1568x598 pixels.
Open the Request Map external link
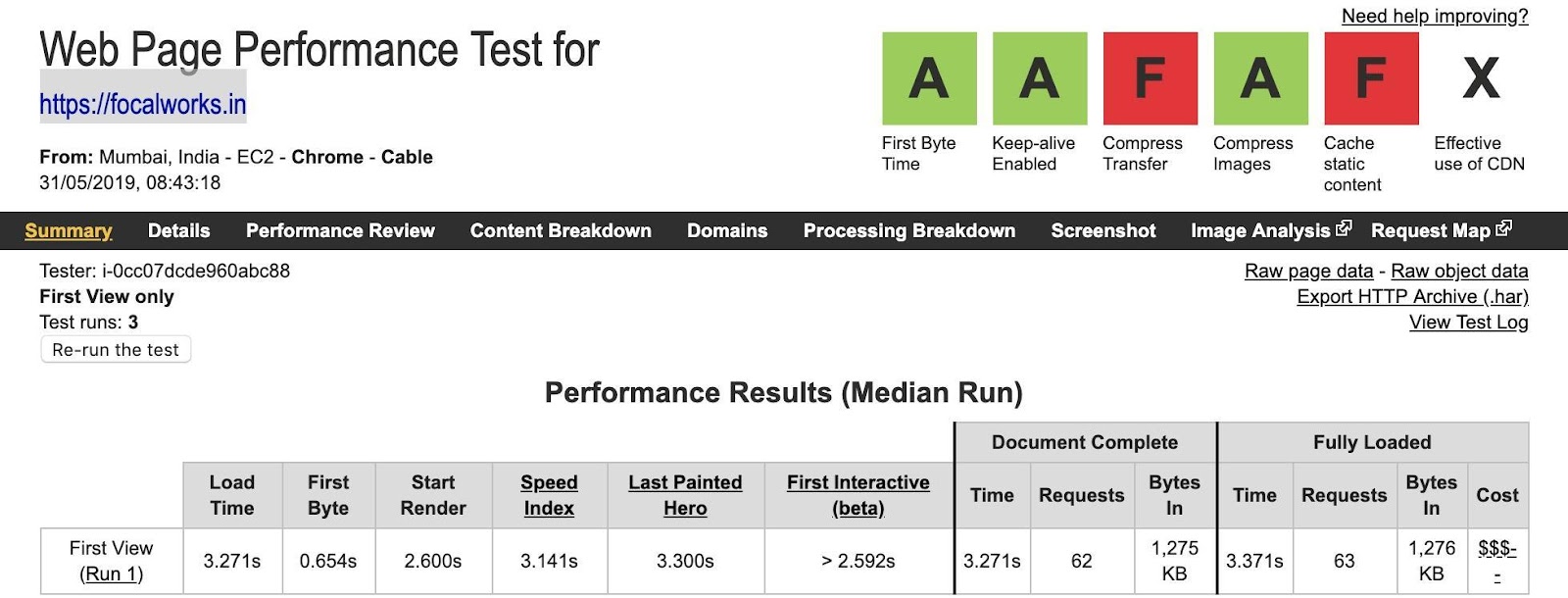(x=1441, y=230)
